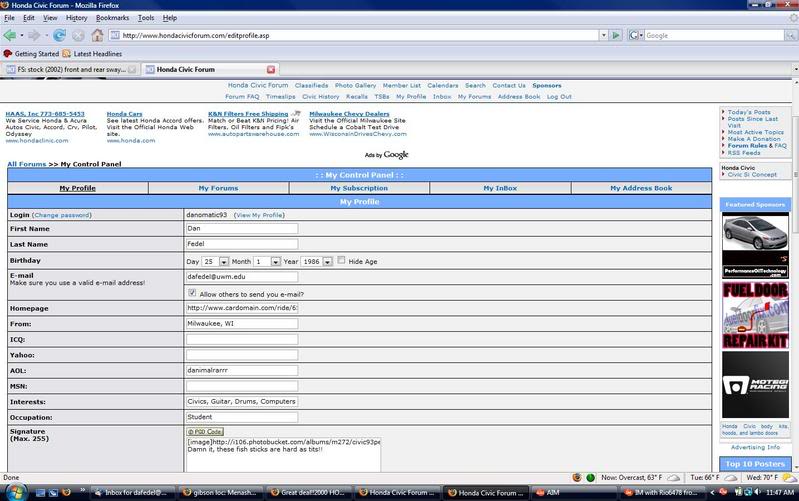The height and width of the screenshot is (501, 799).
Task: Open the birthday Year dropdown
Action: point(327,261)
